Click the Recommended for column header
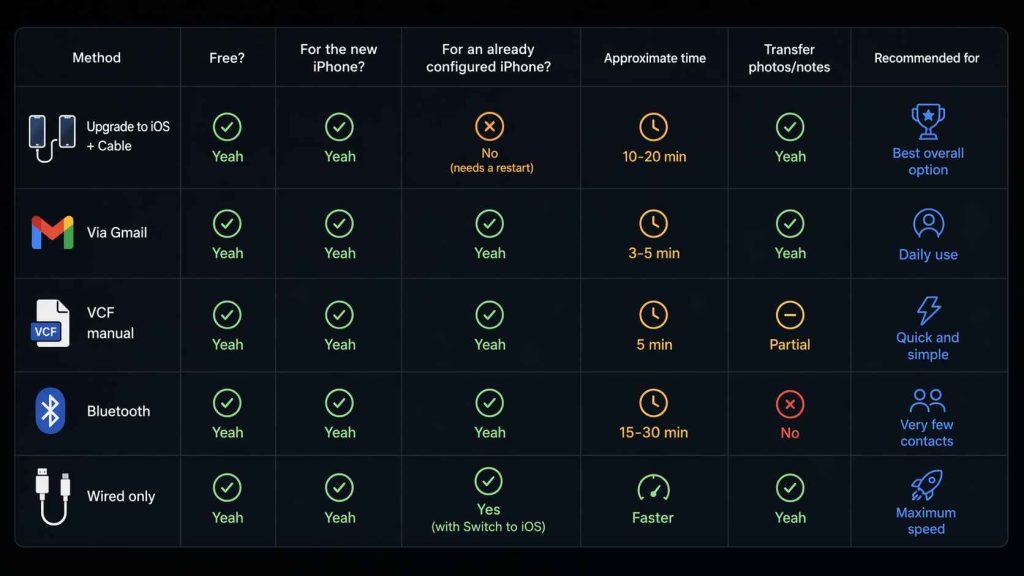The image size is (1024, 576). 927,58
